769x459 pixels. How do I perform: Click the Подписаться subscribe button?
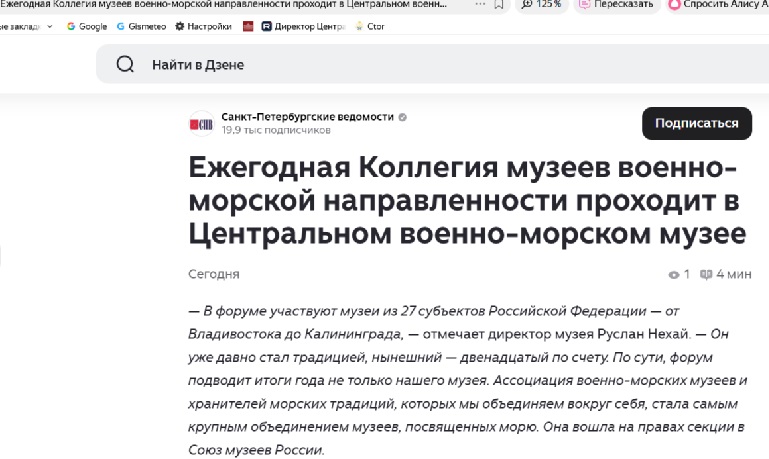coord(696,123)
